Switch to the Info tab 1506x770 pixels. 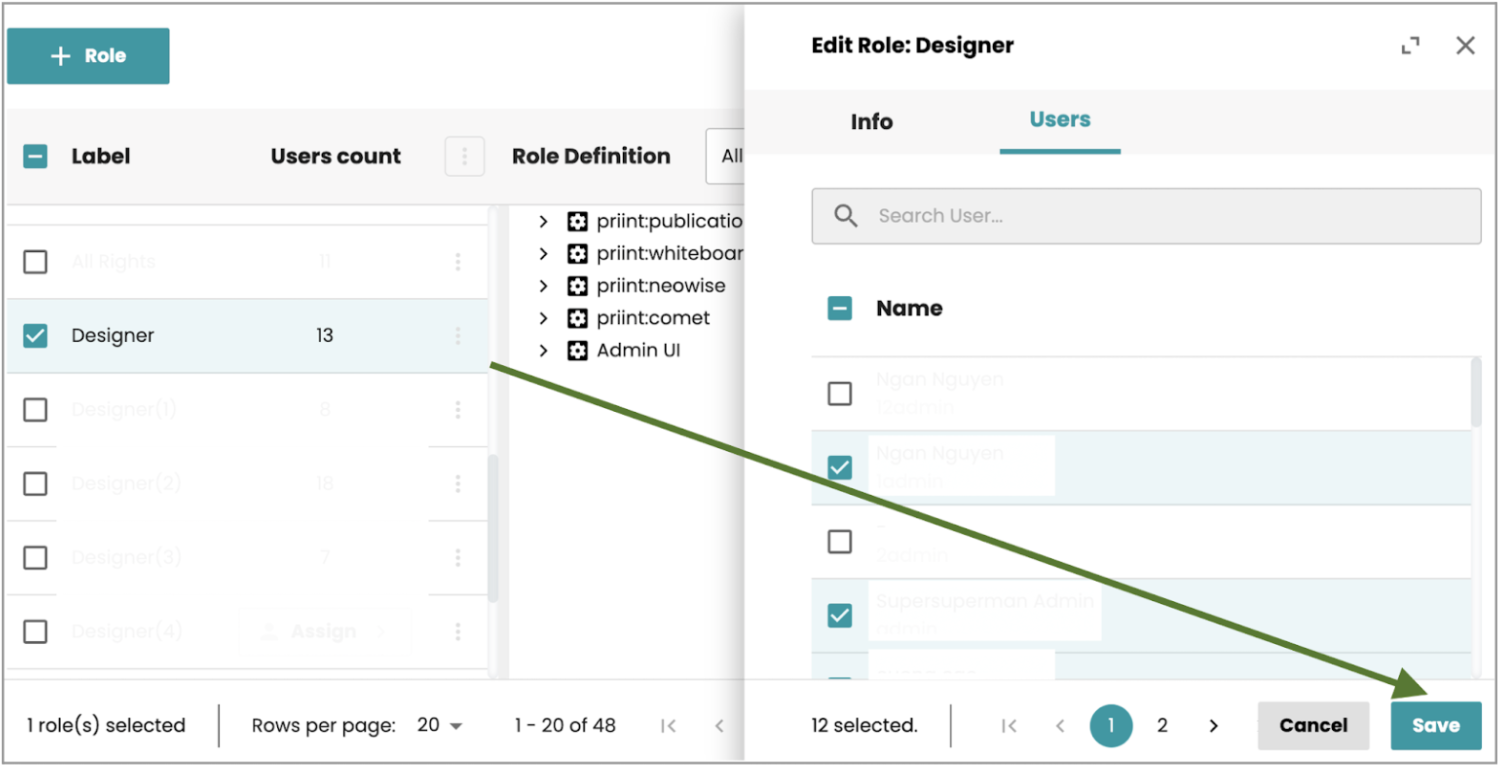pos(871,122)
